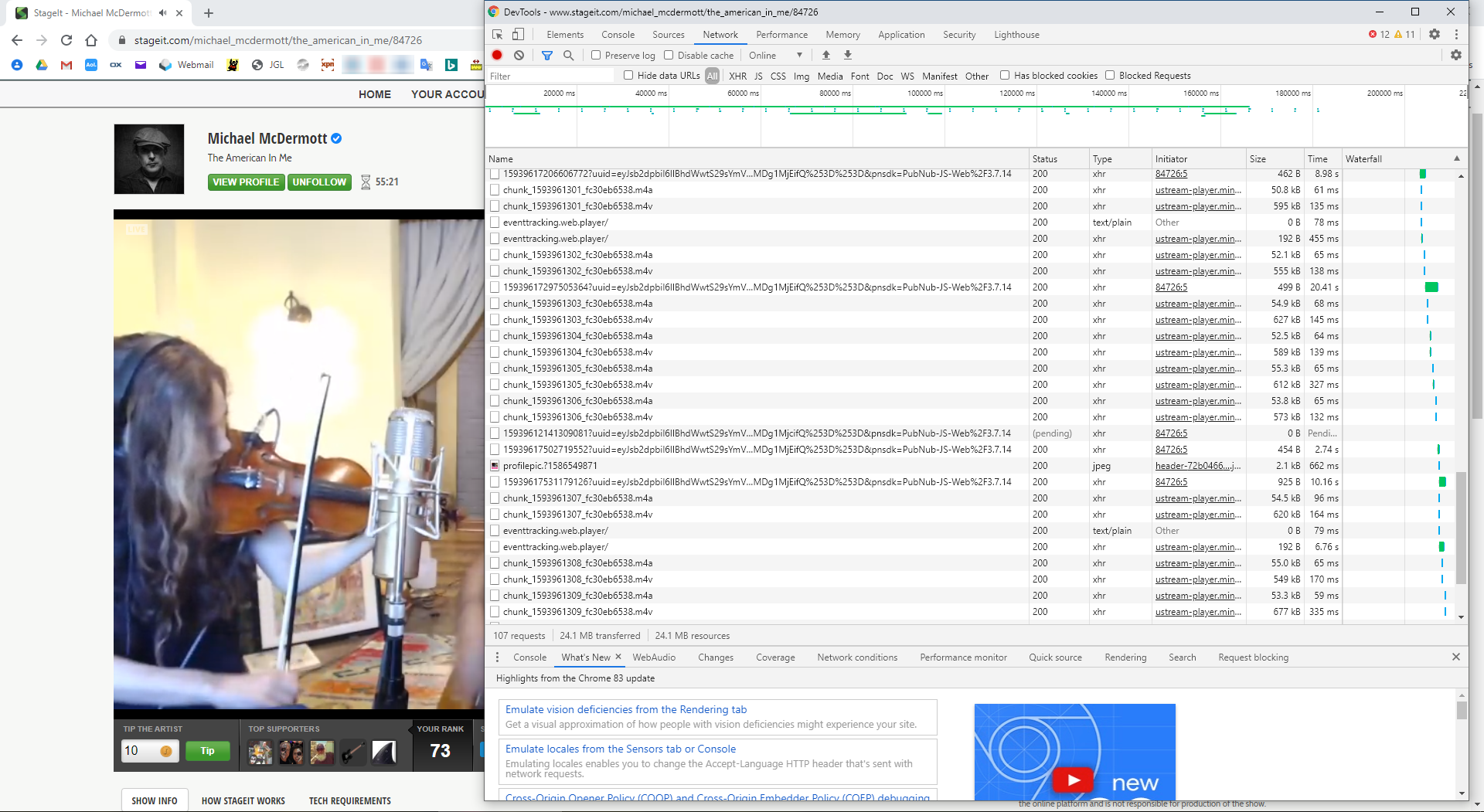The image size is (1484, 812).
Task: Sort the request list by Initiator column
Action: click(1199, 159)
